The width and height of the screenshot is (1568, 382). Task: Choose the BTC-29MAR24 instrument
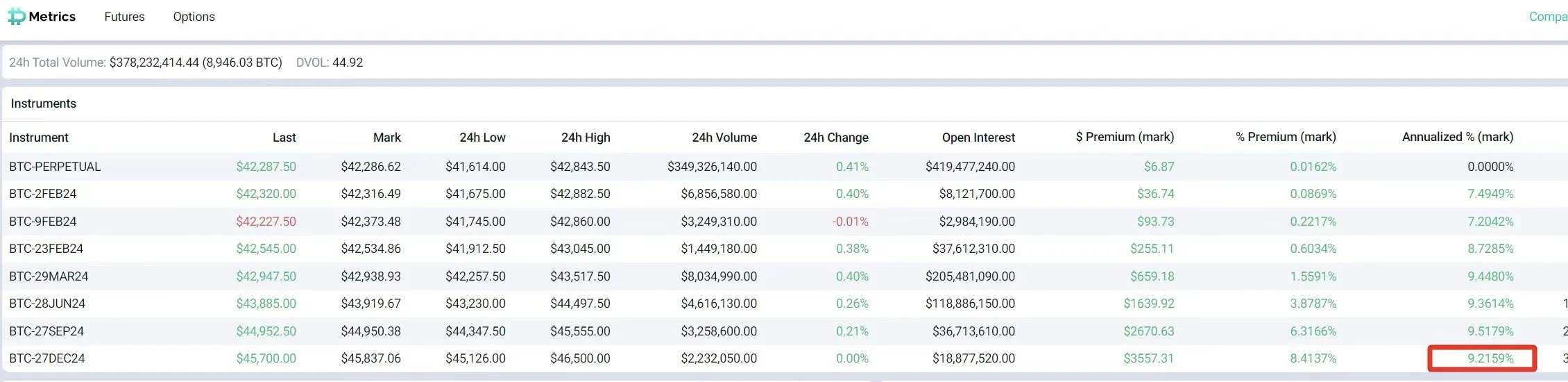pos(49,276)
